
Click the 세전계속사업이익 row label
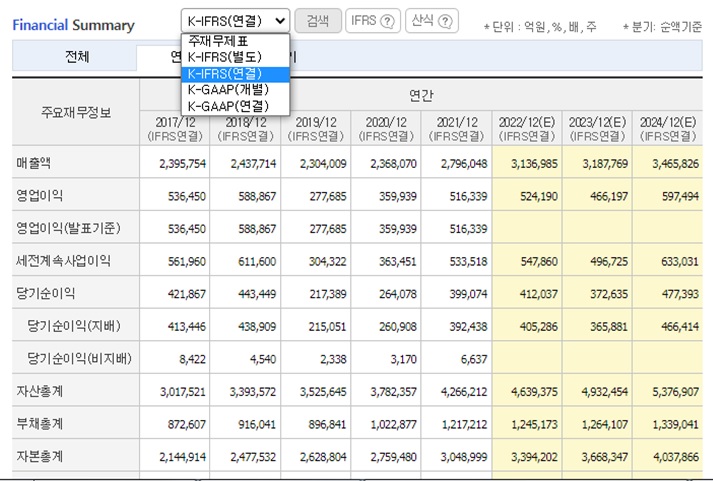(x=63, y=261)
